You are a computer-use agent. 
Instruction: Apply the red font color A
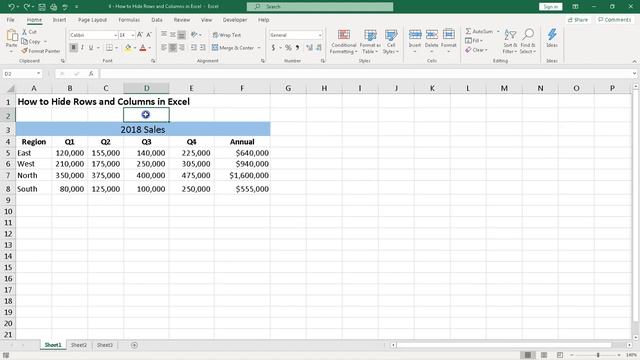pyautogui.click(x=142, y=48)
